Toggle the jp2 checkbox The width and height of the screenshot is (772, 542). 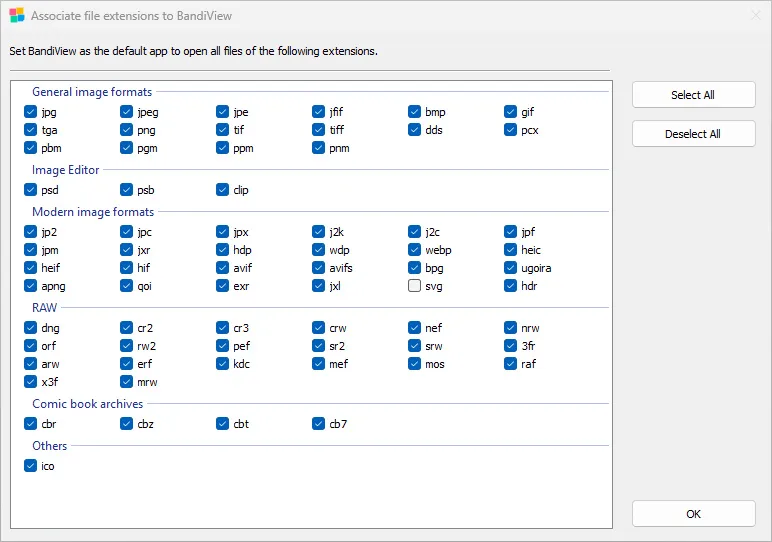coord(31,231)
